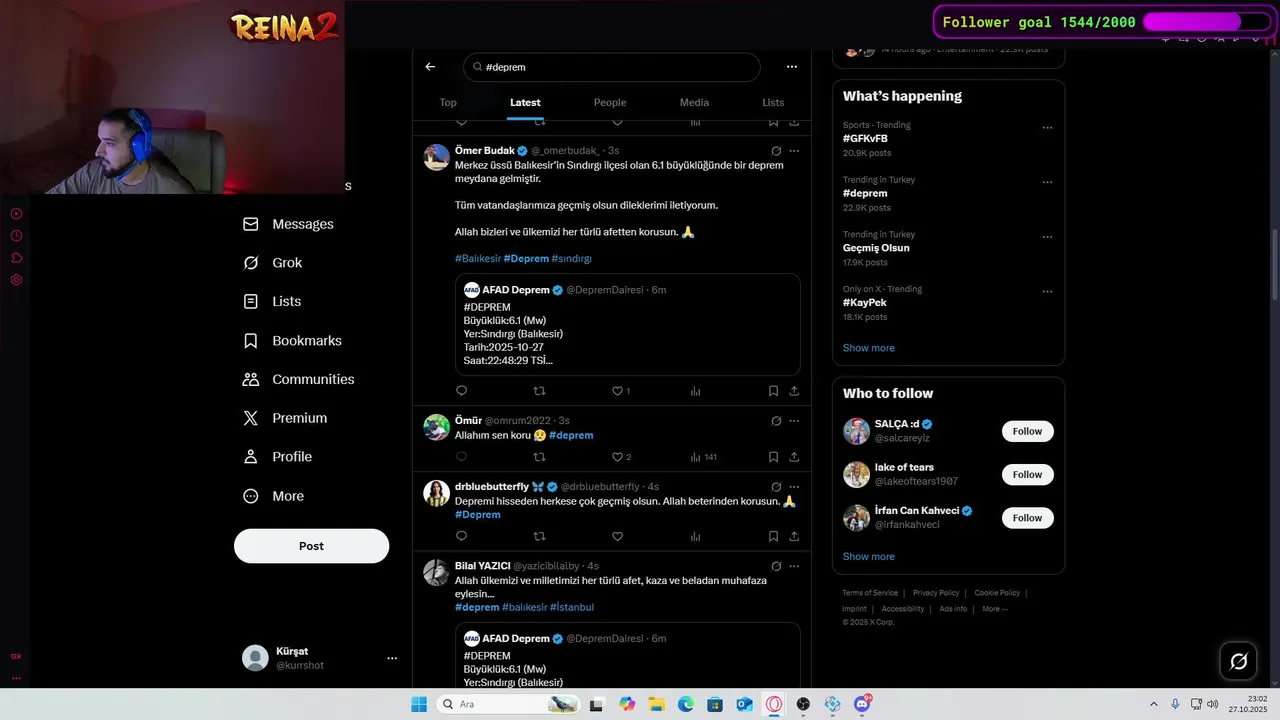Follow İrfan Can Kahveci

1027,518
